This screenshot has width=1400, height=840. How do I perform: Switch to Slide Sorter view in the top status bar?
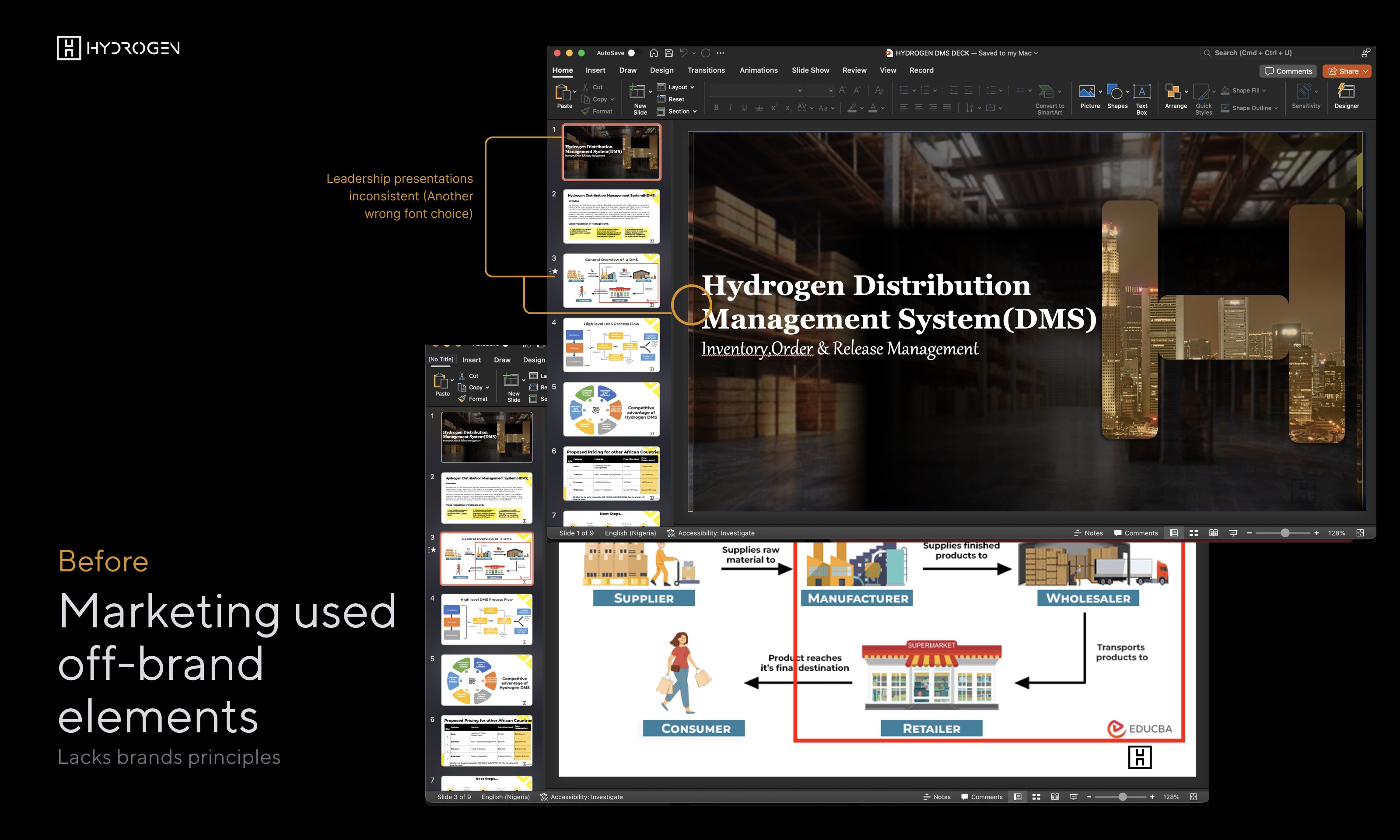(x=1193, y=532)
